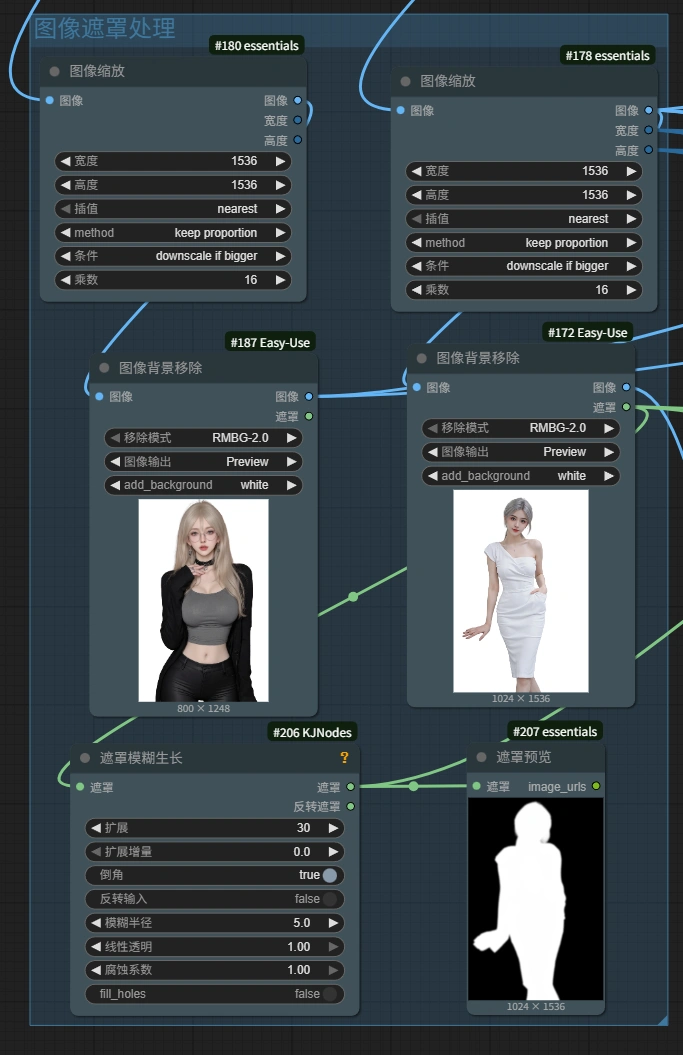
Task: Open the add_background white dropdown in node #172
Action: tap(520, 476)
